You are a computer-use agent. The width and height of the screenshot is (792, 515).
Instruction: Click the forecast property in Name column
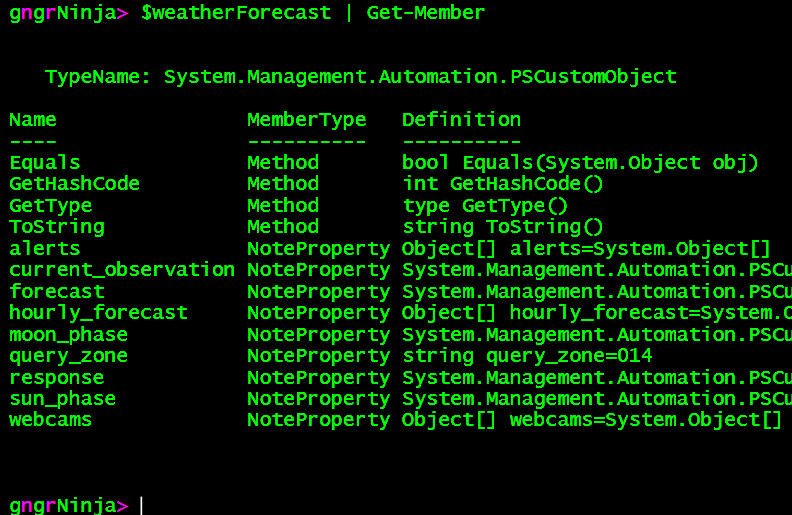coord(57,291)
